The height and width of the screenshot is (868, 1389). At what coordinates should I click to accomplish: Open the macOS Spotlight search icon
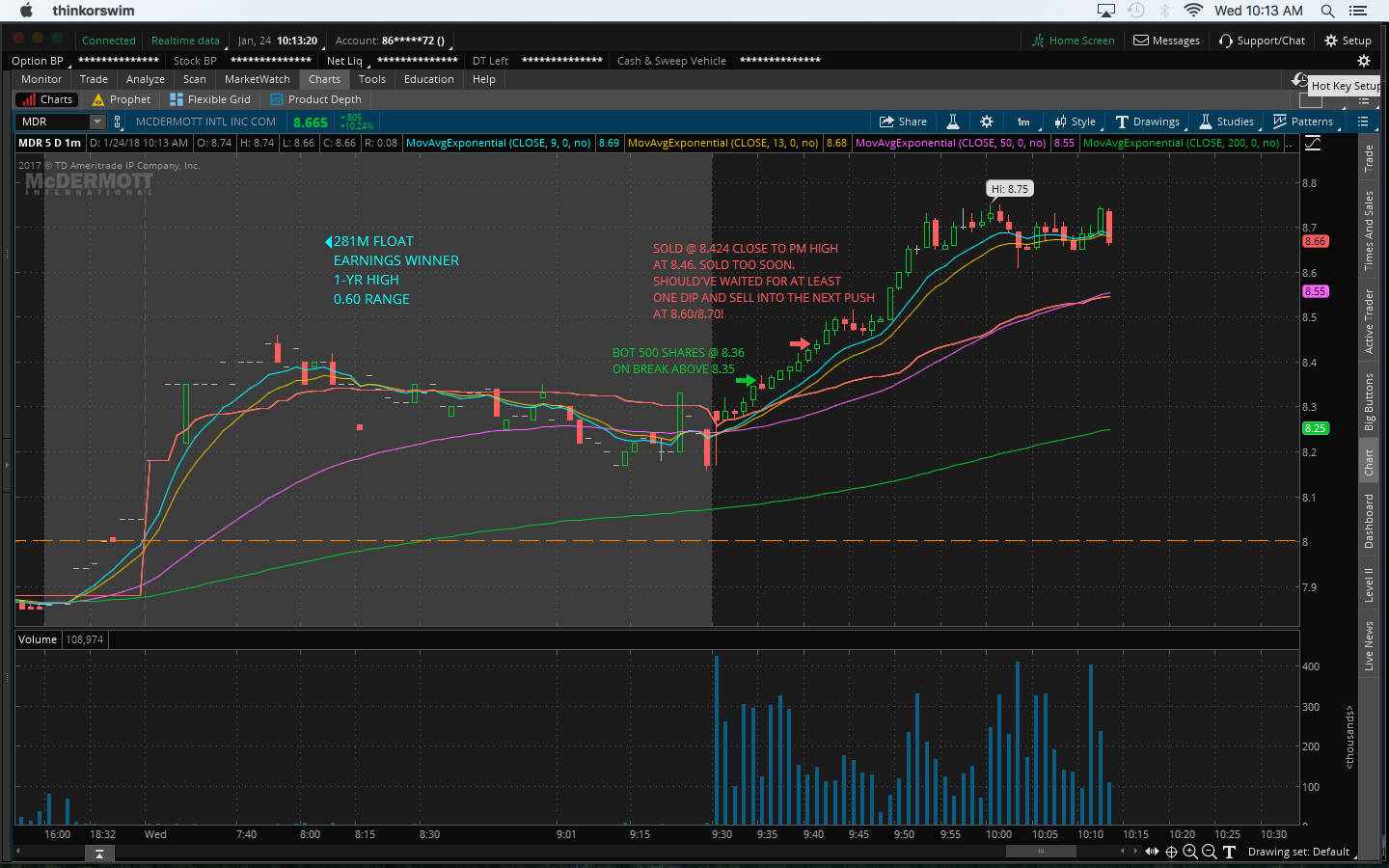tap(1328, 11)
